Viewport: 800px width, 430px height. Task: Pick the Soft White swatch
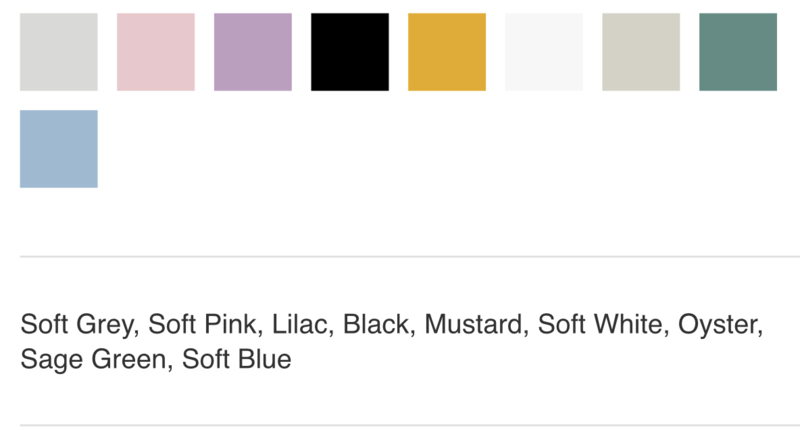544,52
